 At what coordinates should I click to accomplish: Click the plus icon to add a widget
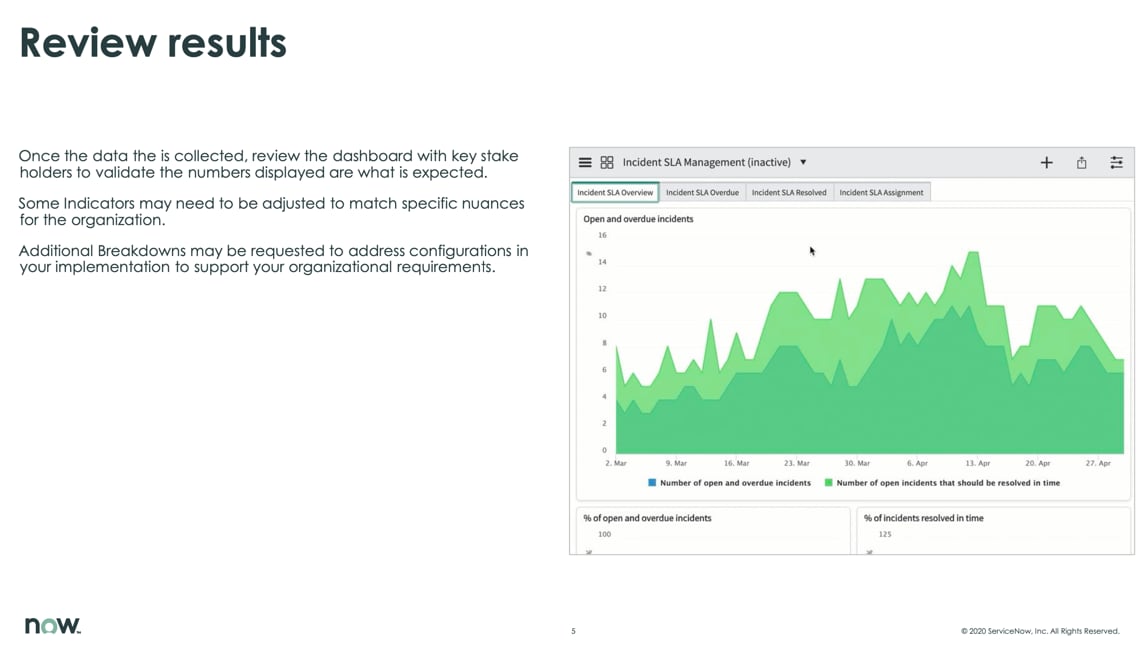(1046, 161)
